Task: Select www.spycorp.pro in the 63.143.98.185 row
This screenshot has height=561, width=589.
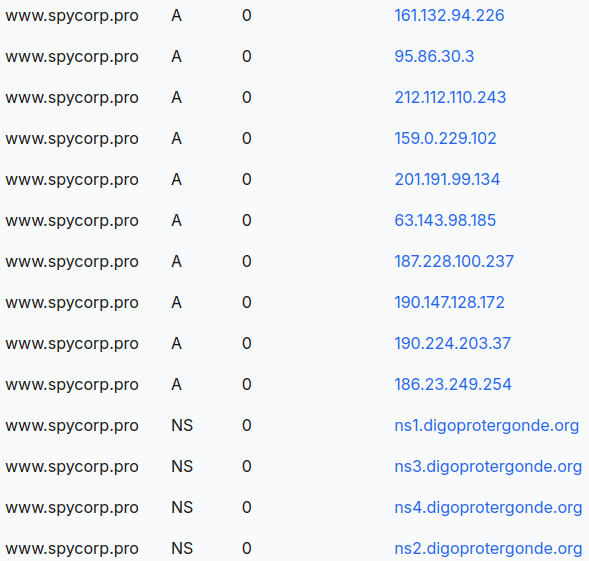Action: point(72,221)
